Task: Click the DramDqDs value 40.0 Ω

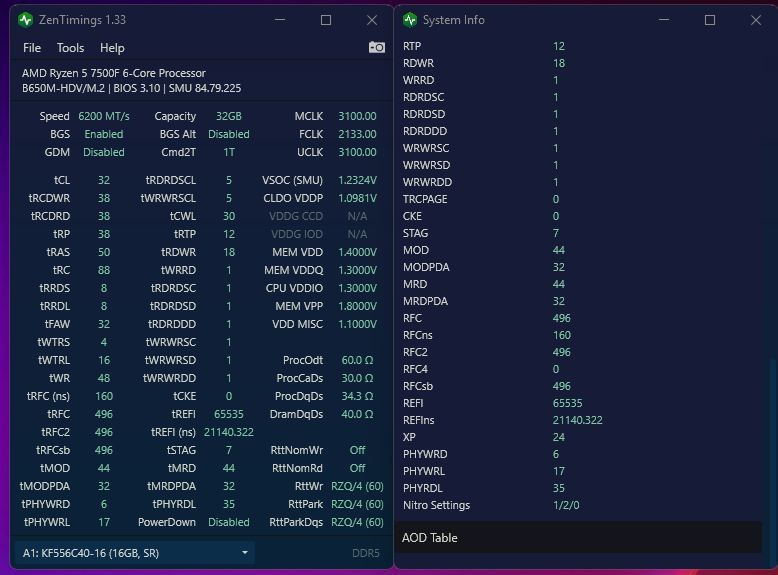Action: point(357,414)
